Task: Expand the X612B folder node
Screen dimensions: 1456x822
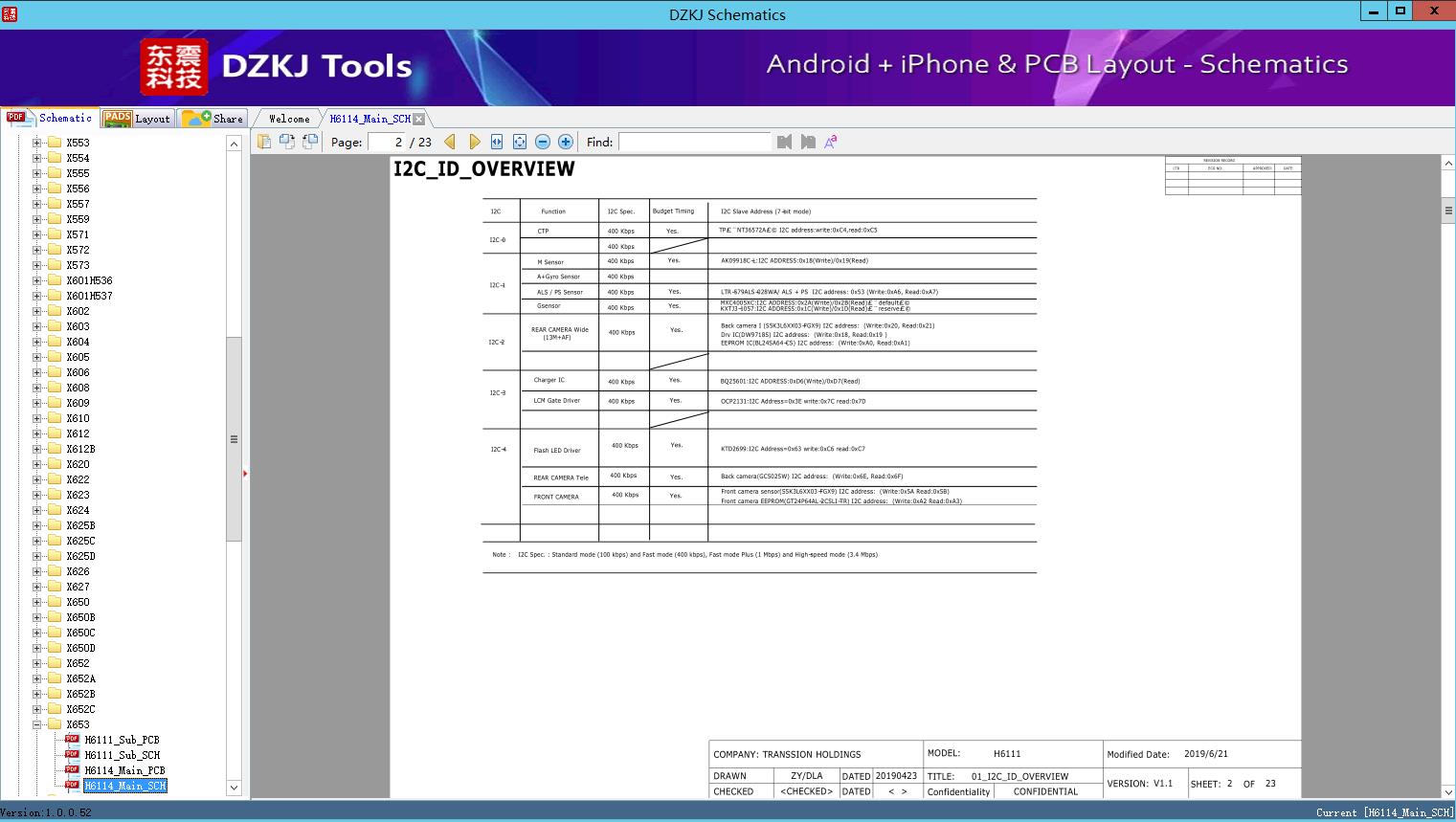Action: pos(36,449)
